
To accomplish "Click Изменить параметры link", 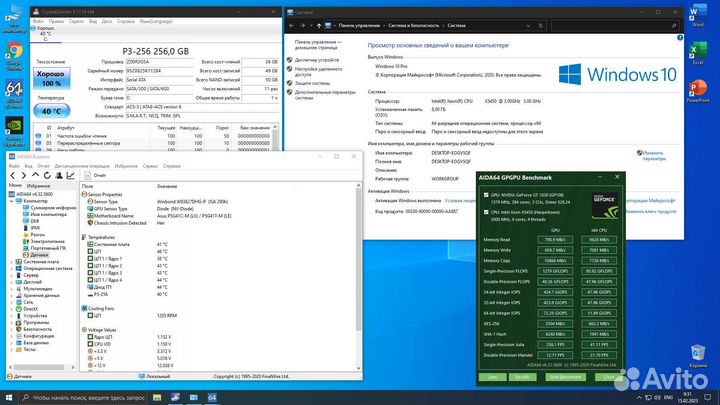I will point(653,156).
